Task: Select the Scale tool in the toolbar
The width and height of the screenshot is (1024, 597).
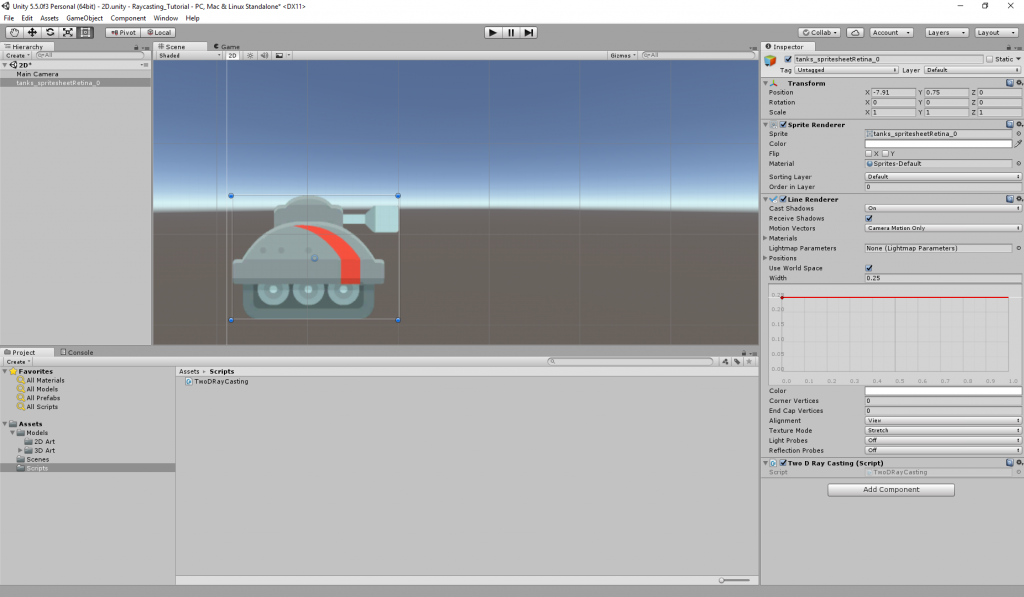Action: 68,32
